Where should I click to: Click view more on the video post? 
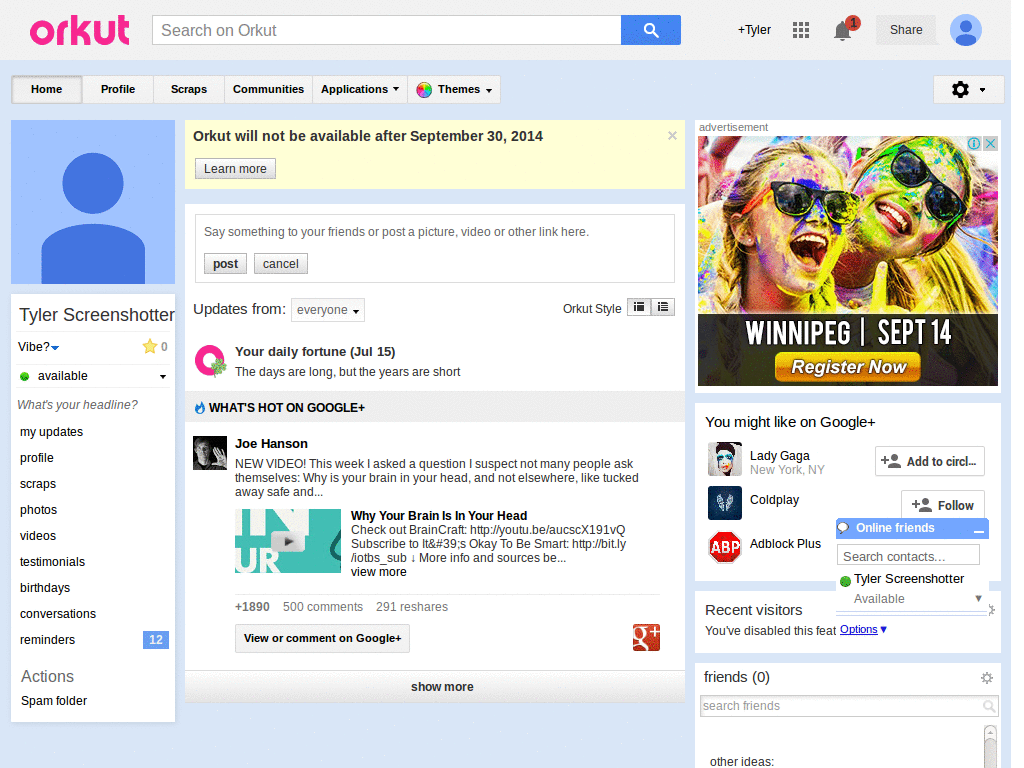coord(379,572)
